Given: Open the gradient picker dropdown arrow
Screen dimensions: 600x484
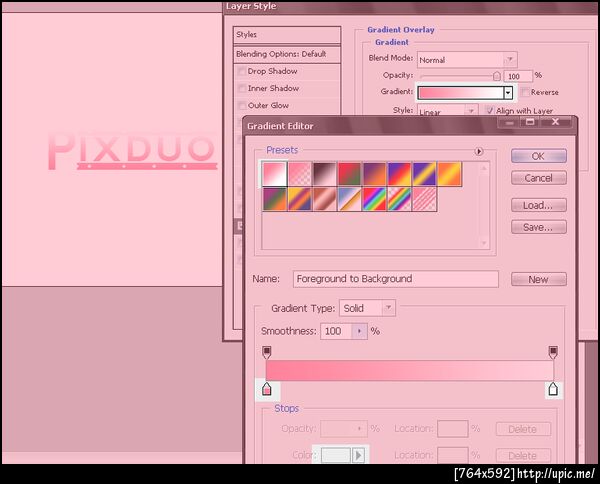Looking at the screenshot, I should click(x=508, y=93).
